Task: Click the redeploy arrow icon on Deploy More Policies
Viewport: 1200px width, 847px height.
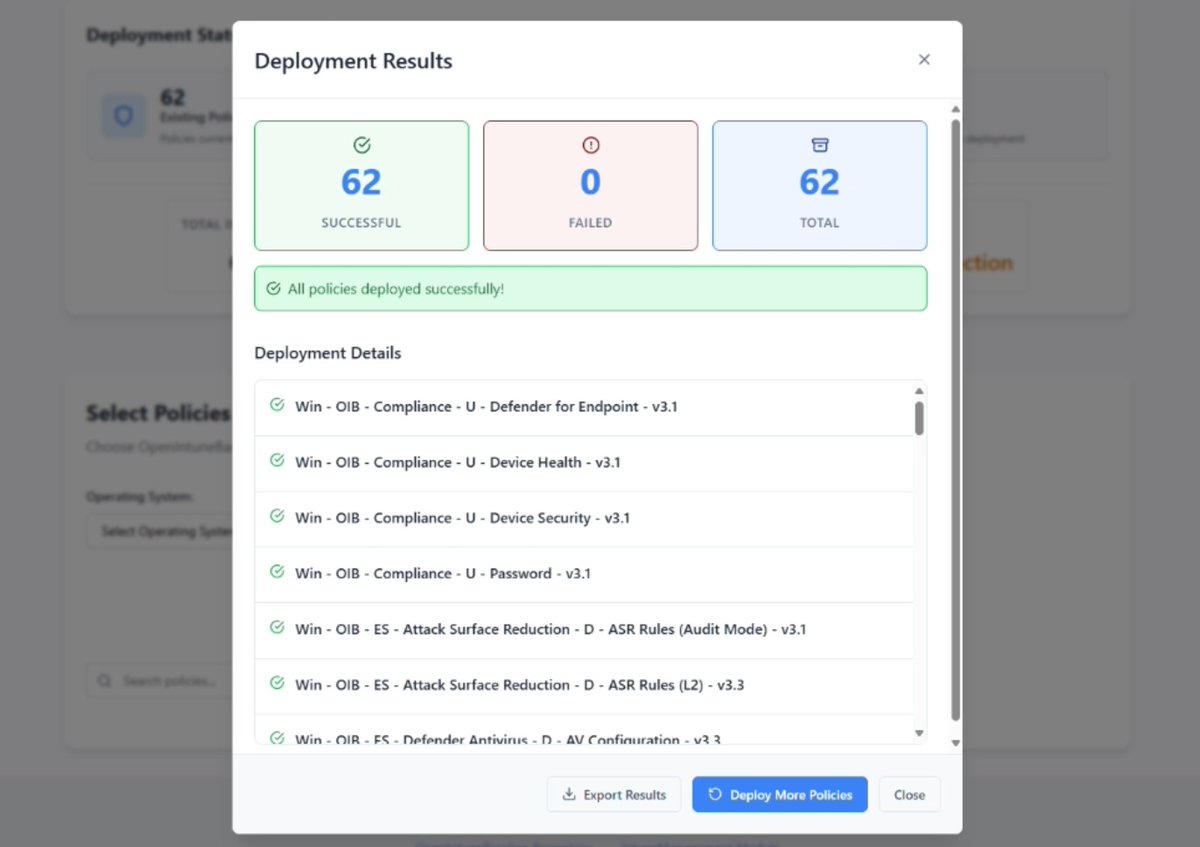Action: (x=713, y=794)
